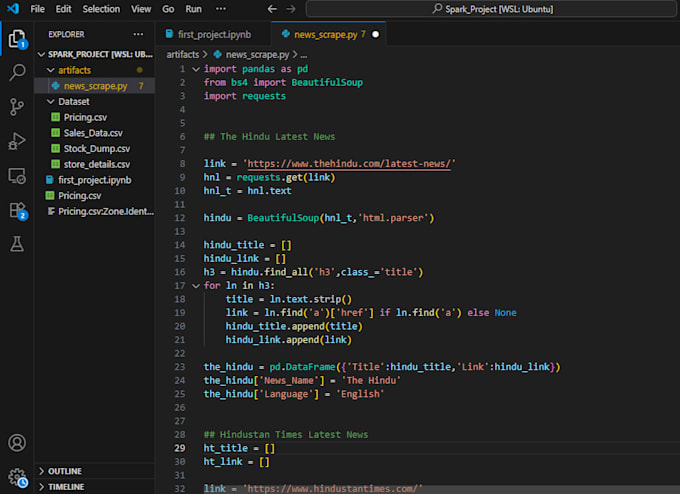Open the Source Control view

(x=17, y=107)
